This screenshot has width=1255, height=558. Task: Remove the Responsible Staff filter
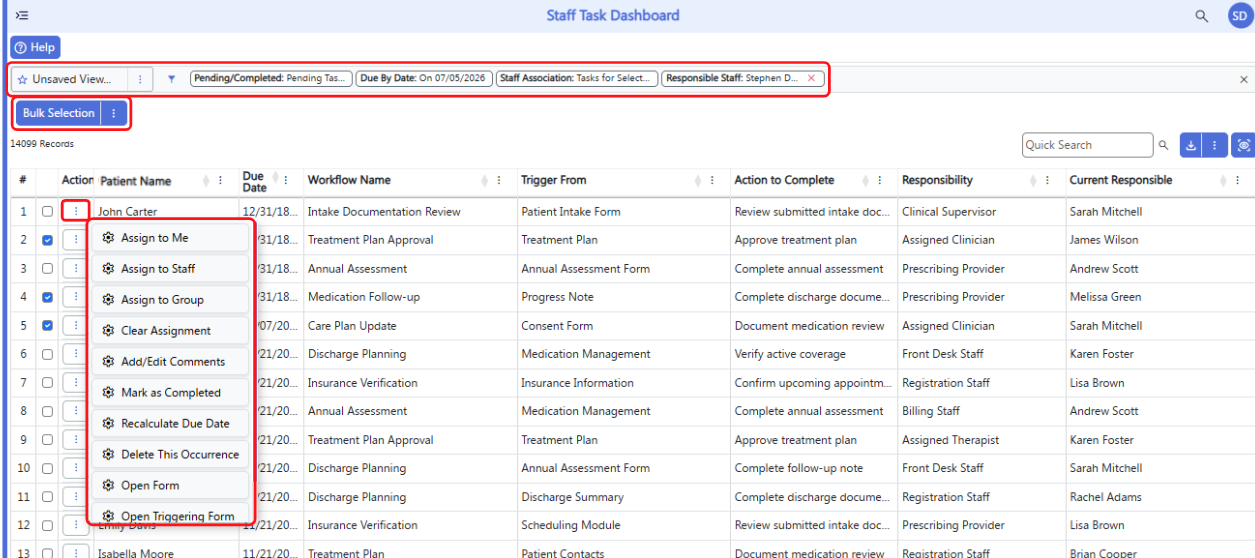click(811, 78)
